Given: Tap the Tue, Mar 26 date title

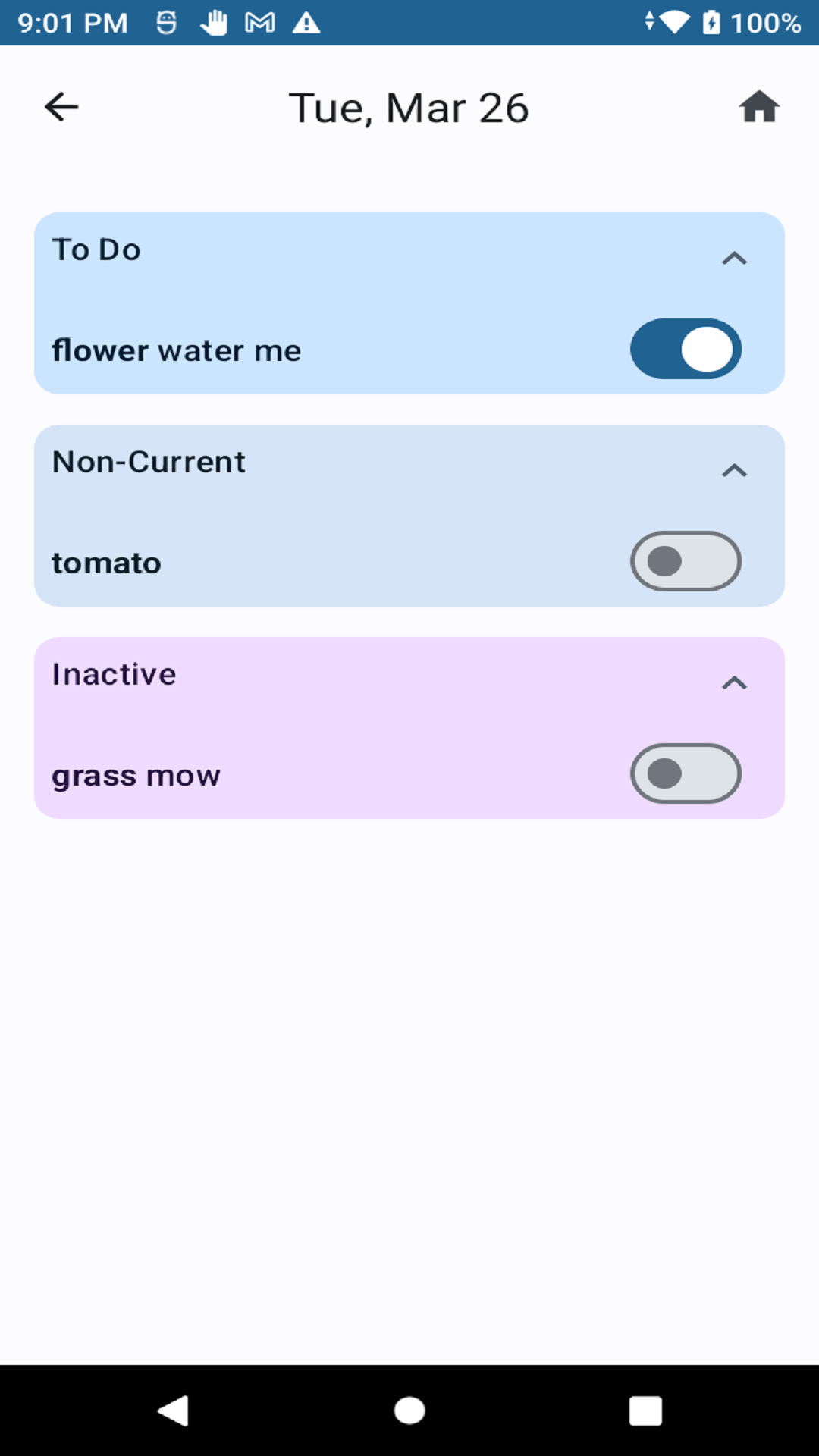Looking at the screenshot, I should (x=409, y=108).
